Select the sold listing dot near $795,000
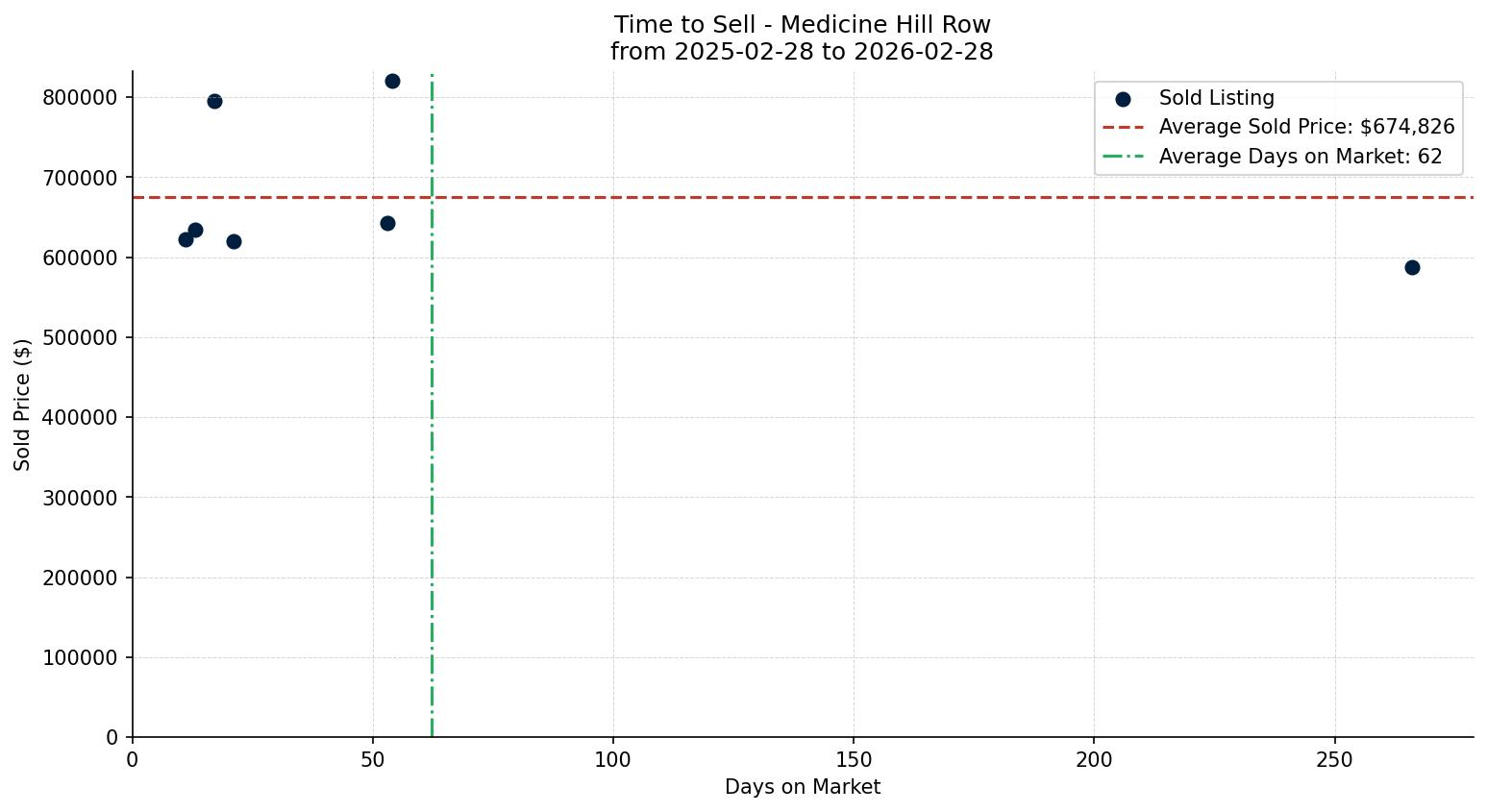Viewport: 1487px width, 812px height. [214, 101]
